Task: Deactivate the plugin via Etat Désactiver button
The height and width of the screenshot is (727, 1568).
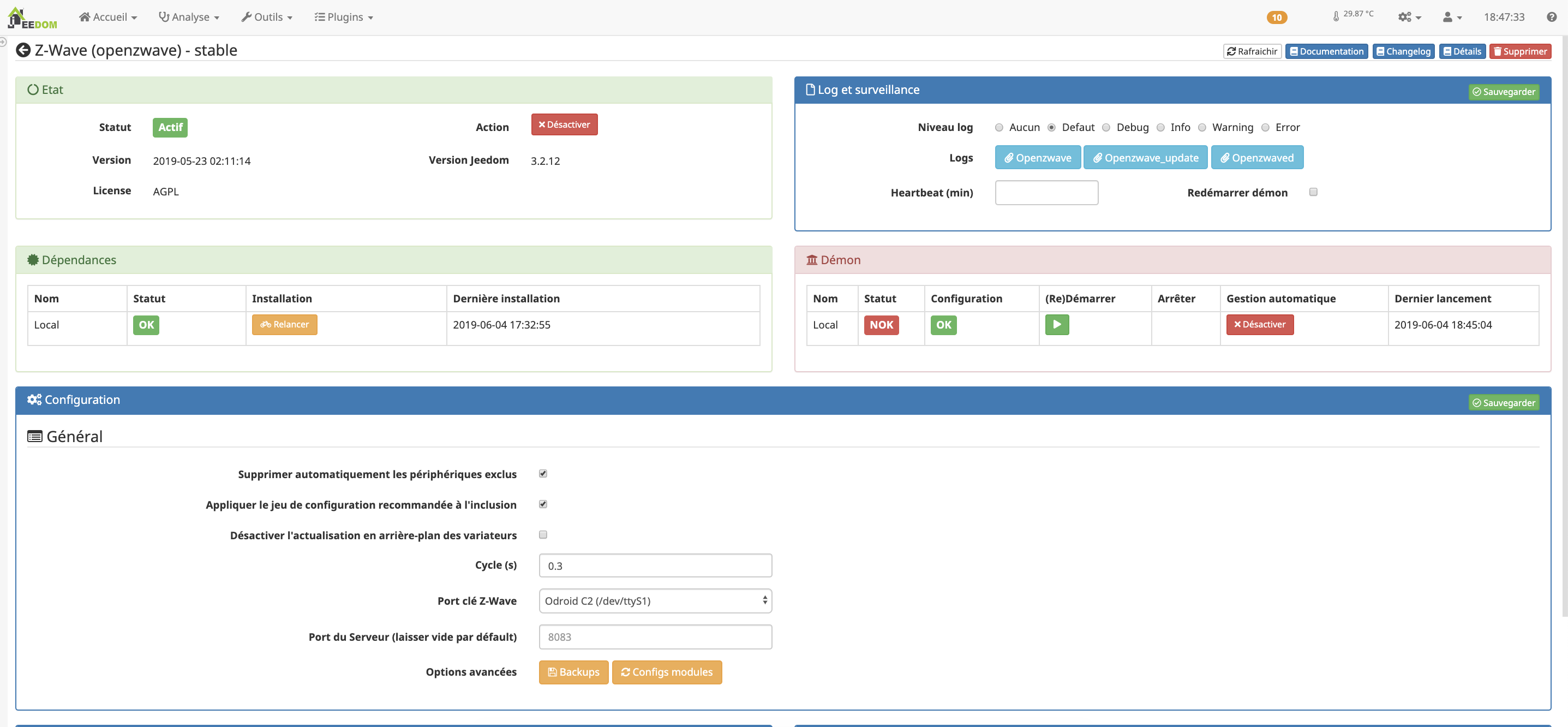Action: click(x=564, y=124)
